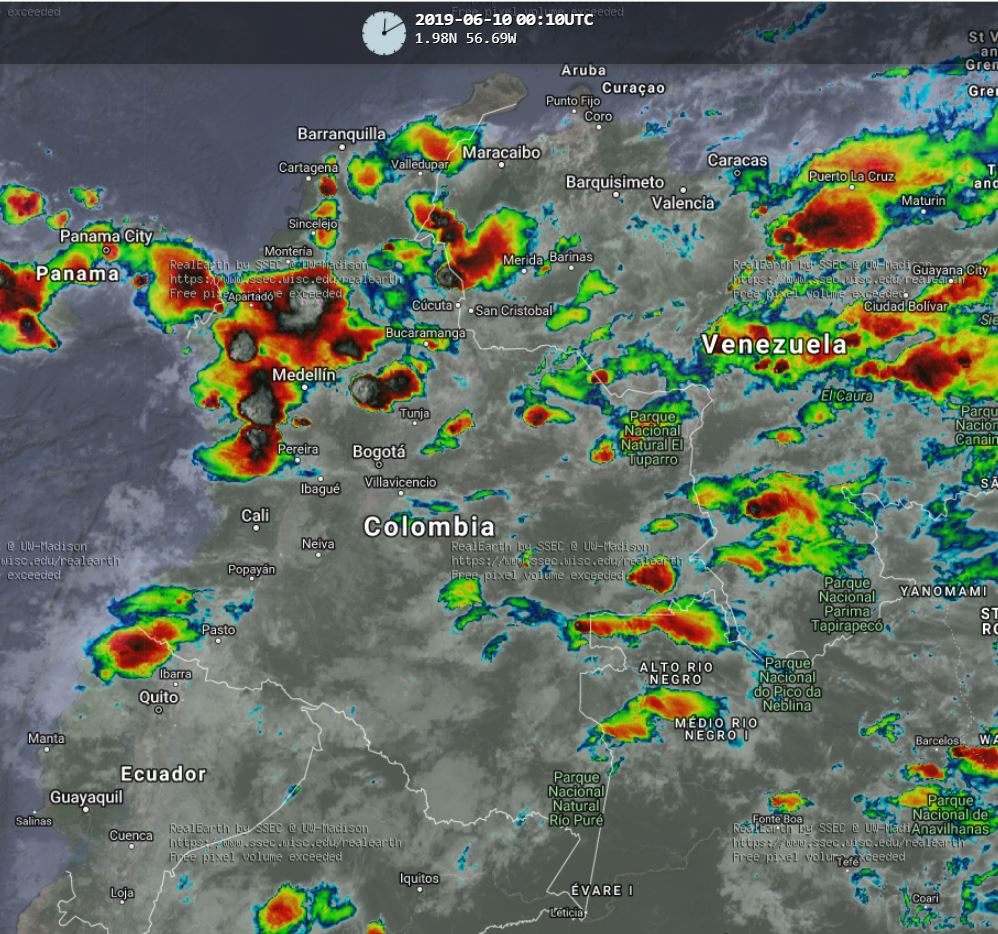Click the Iquitos city label
This screenshot has width=998, height=934.
[x=419, y=879]
